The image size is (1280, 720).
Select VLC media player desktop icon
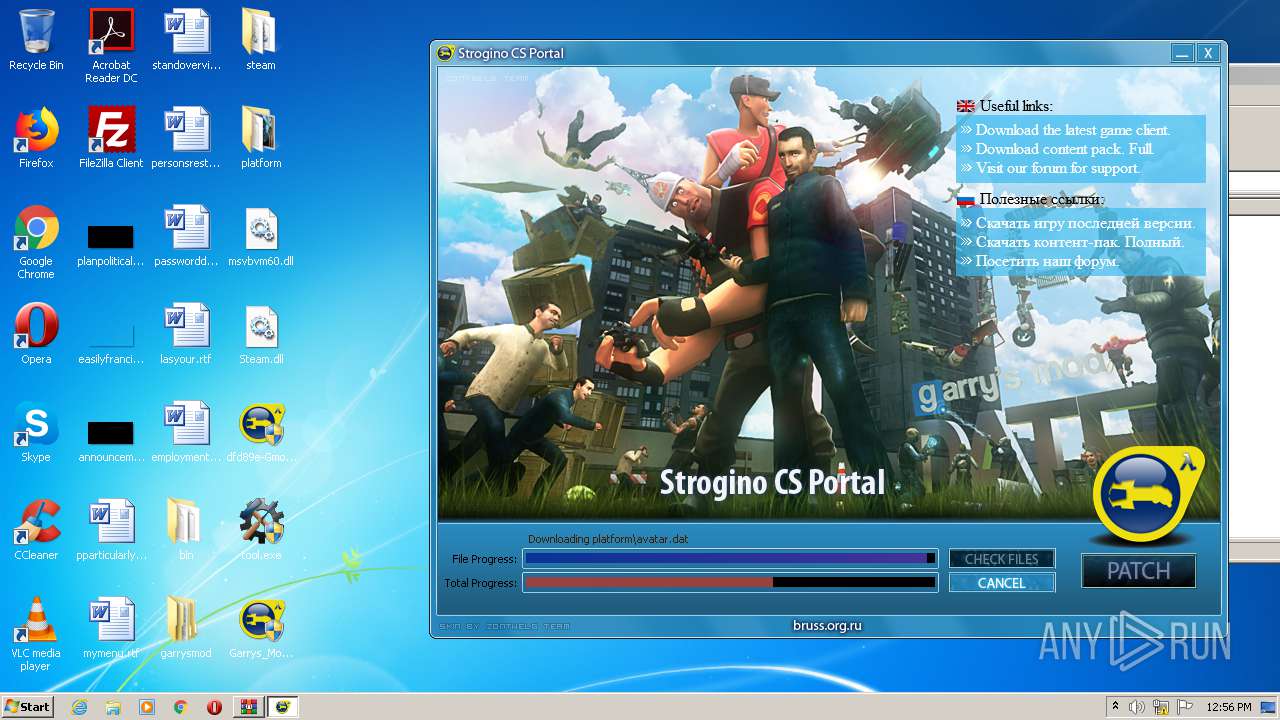click(x=36, y=634)
